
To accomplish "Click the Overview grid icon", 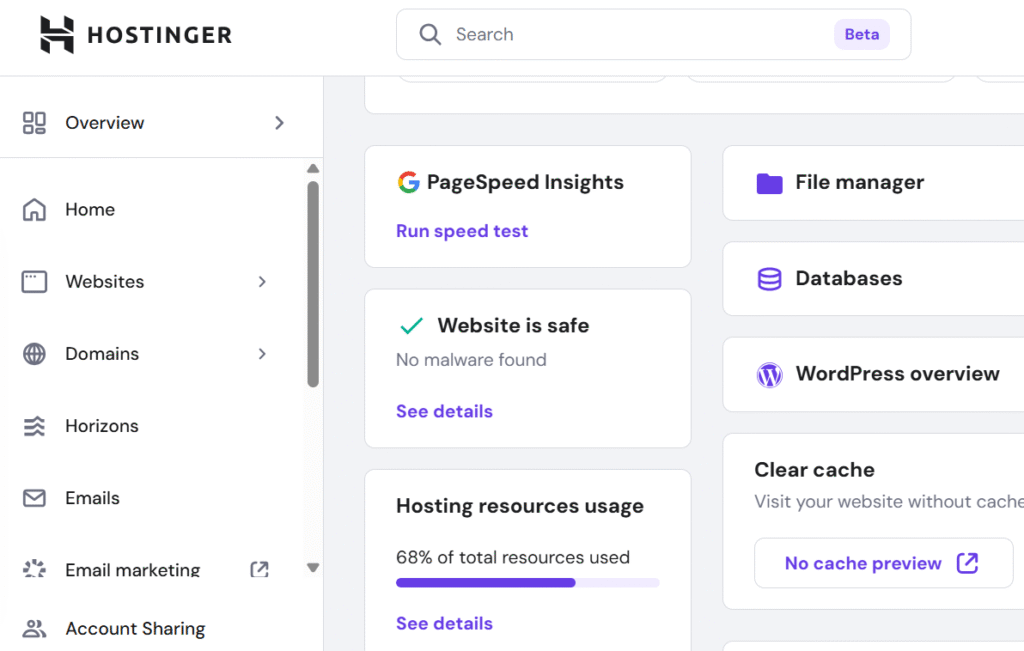I will (x=35, y=123).
